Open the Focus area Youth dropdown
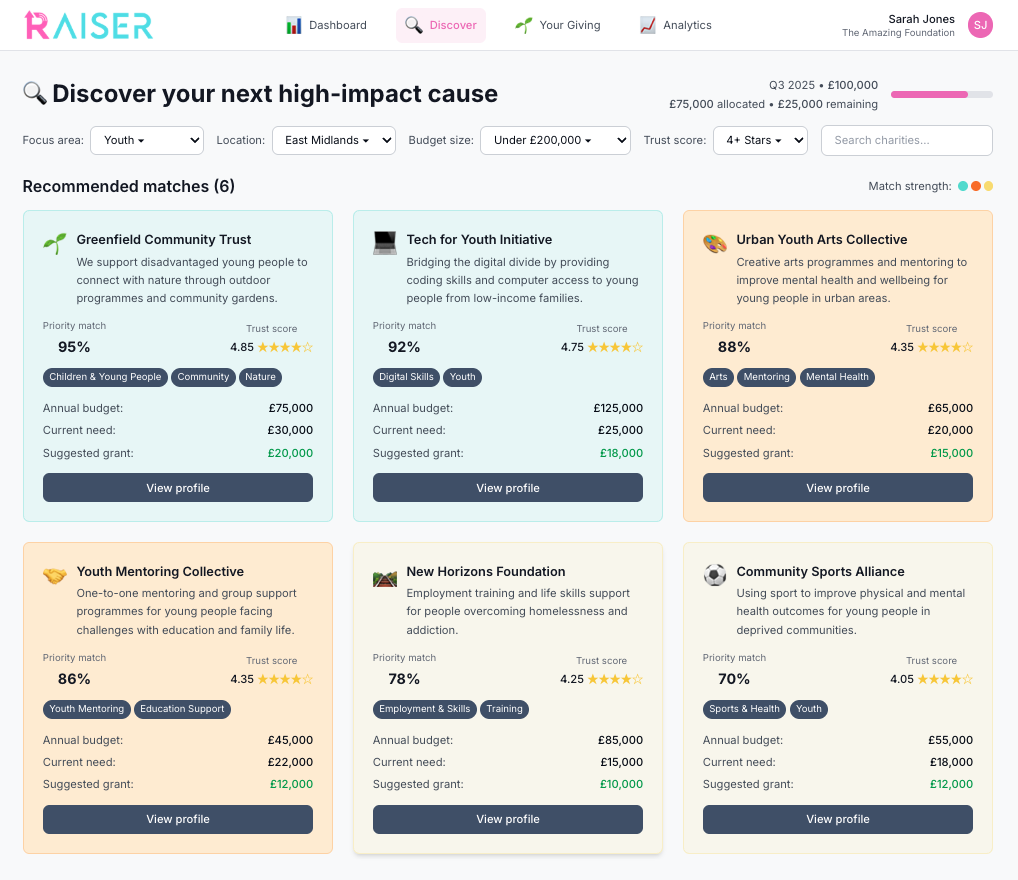The width and height of the screenshot is (1018, 880). pyautogui.click(x=147, y=140)
